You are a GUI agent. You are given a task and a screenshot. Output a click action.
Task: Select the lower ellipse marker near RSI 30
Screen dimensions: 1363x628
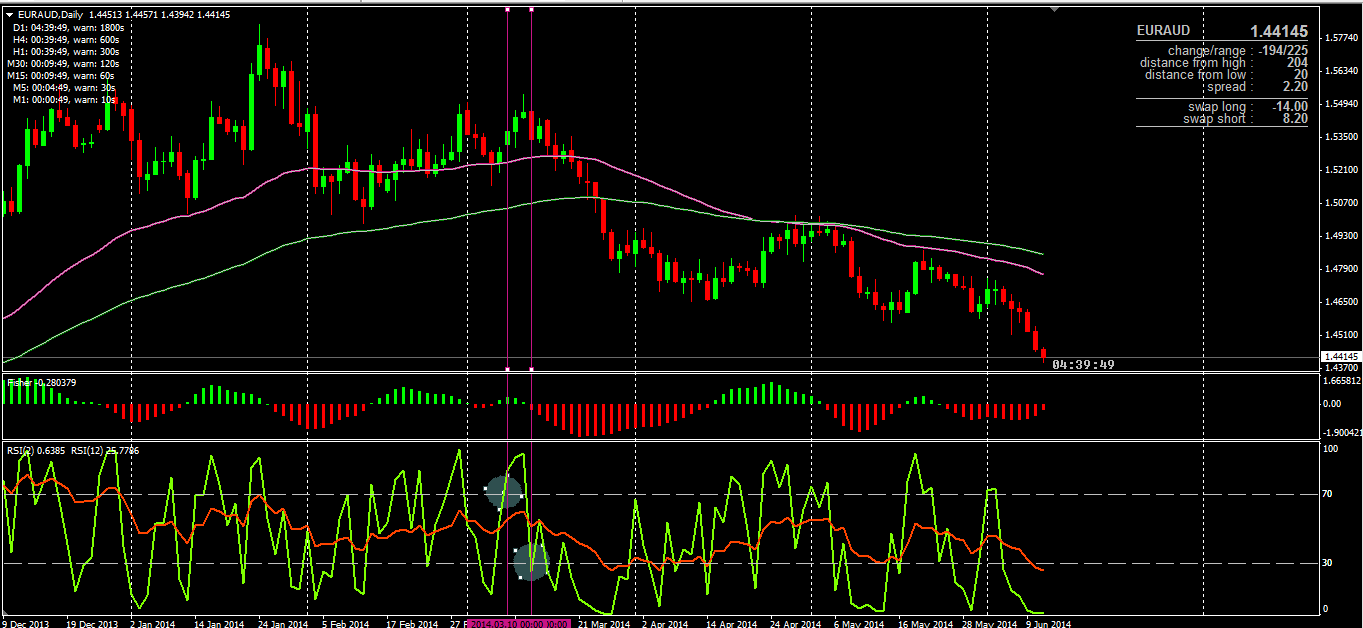click(x=531, y=563)
